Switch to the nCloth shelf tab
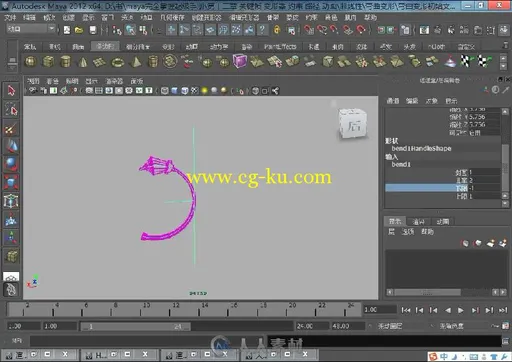The height and width of the screenshot is (362, 512). tap(436, 47)
